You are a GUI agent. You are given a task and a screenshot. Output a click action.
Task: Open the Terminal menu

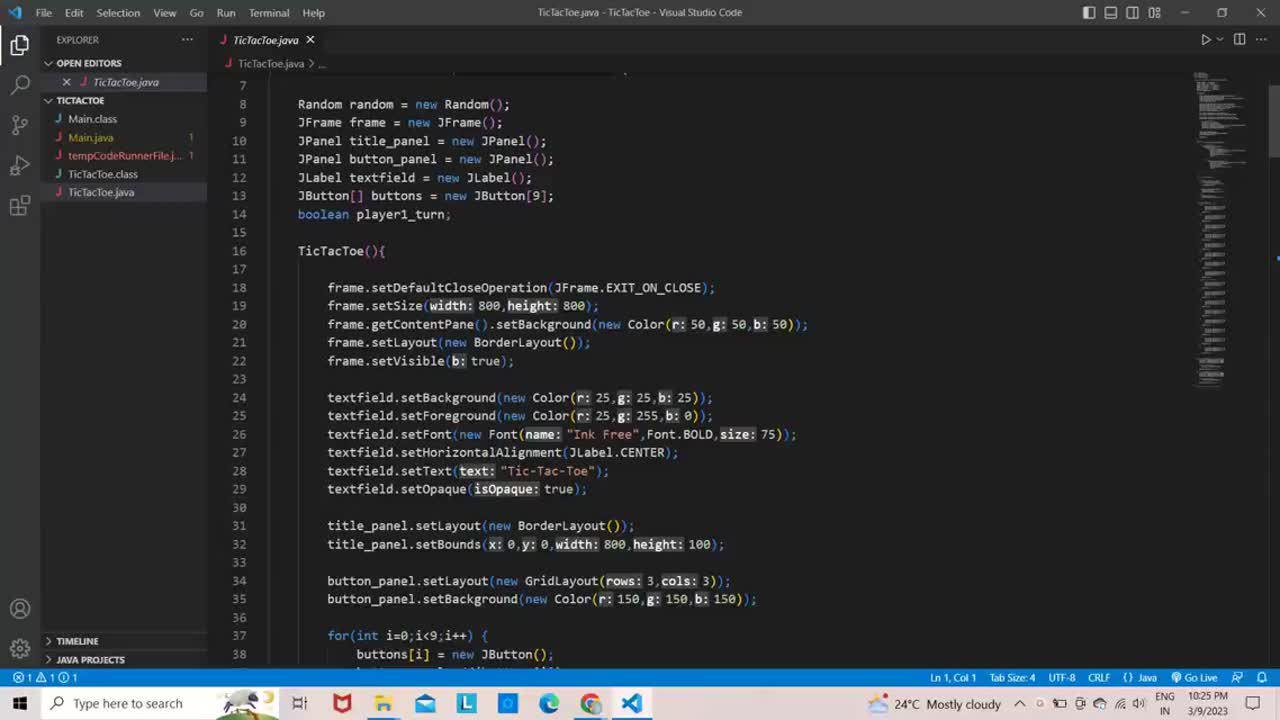[x=269, y=13]
